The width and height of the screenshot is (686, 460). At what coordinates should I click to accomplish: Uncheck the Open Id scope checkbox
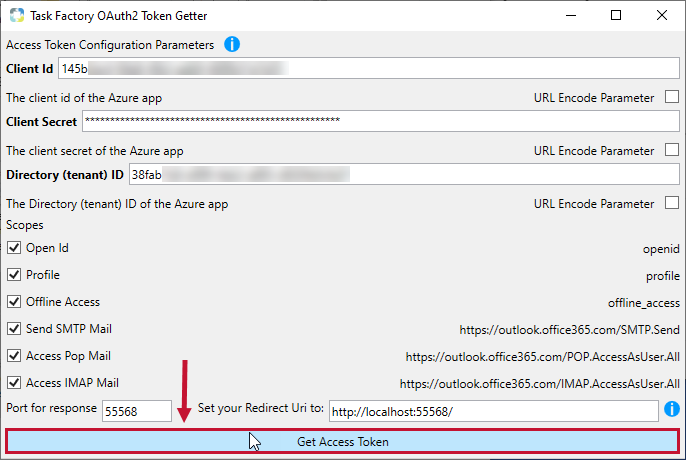[x=14, y=248]
